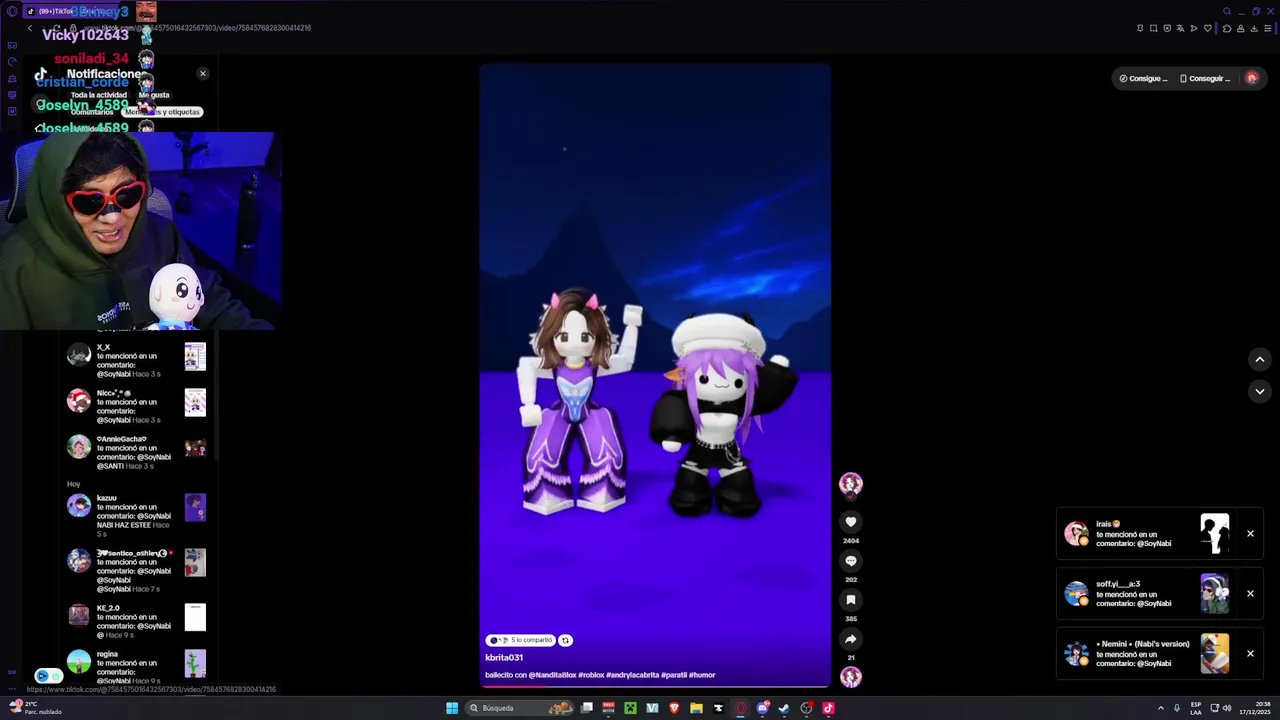Click the browser back arrow
1280x720 pixels.
(x=30, y=28)
